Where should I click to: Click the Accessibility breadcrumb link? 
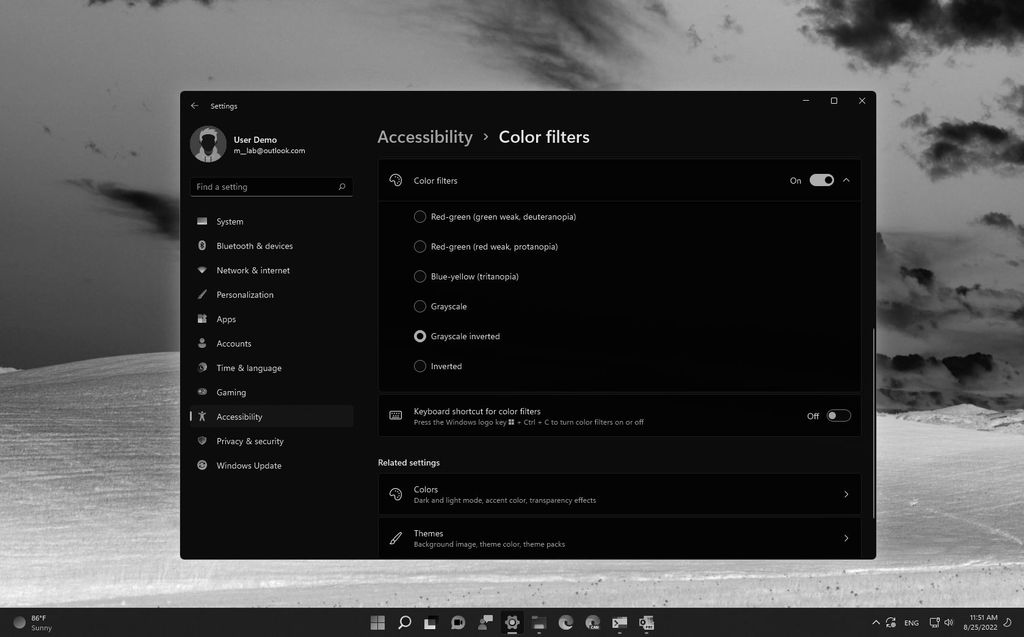tap(425, 137)
